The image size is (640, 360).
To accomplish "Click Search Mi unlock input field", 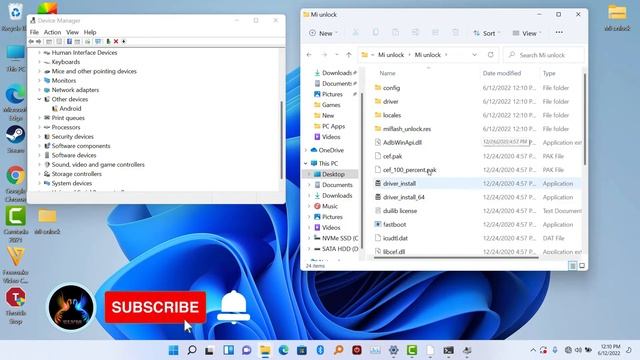I will [x=544, y=55].
